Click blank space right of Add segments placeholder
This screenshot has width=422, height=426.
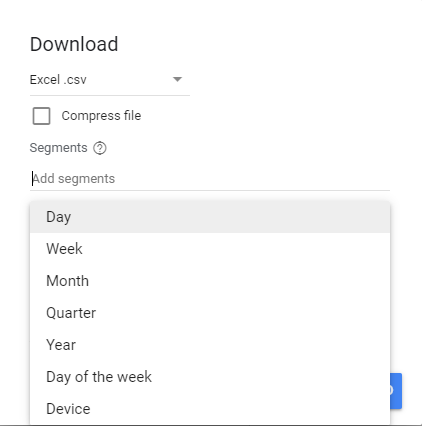pos(252,179)
